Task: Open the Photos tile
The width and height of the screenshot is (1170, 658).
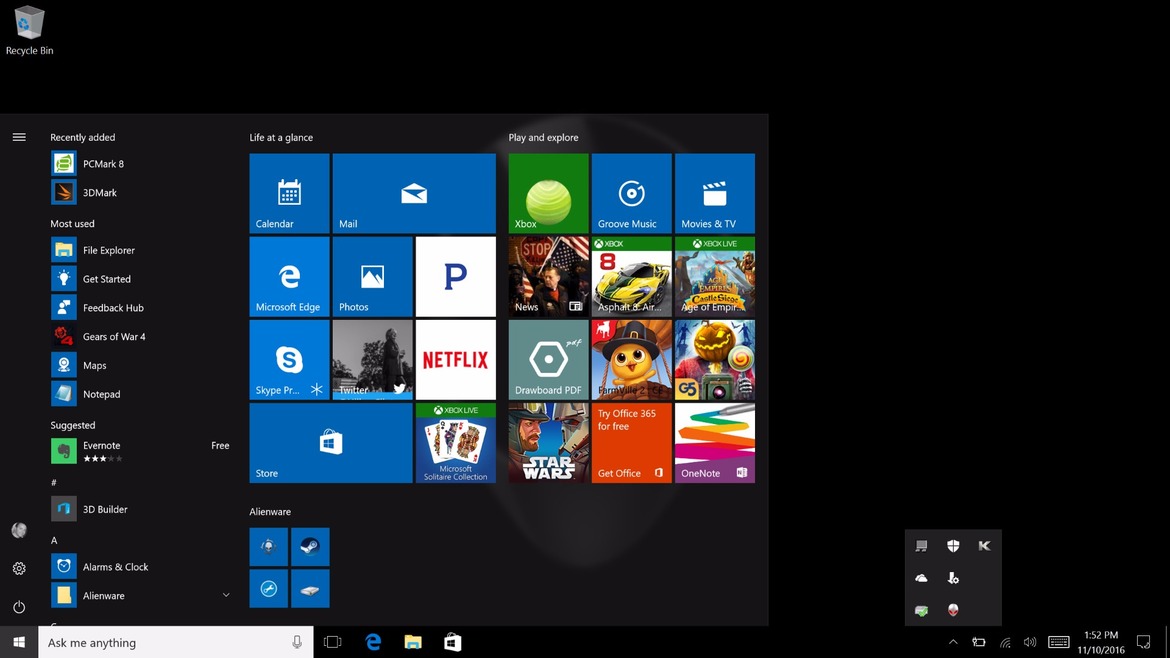Action: click(x=372, y=277)
